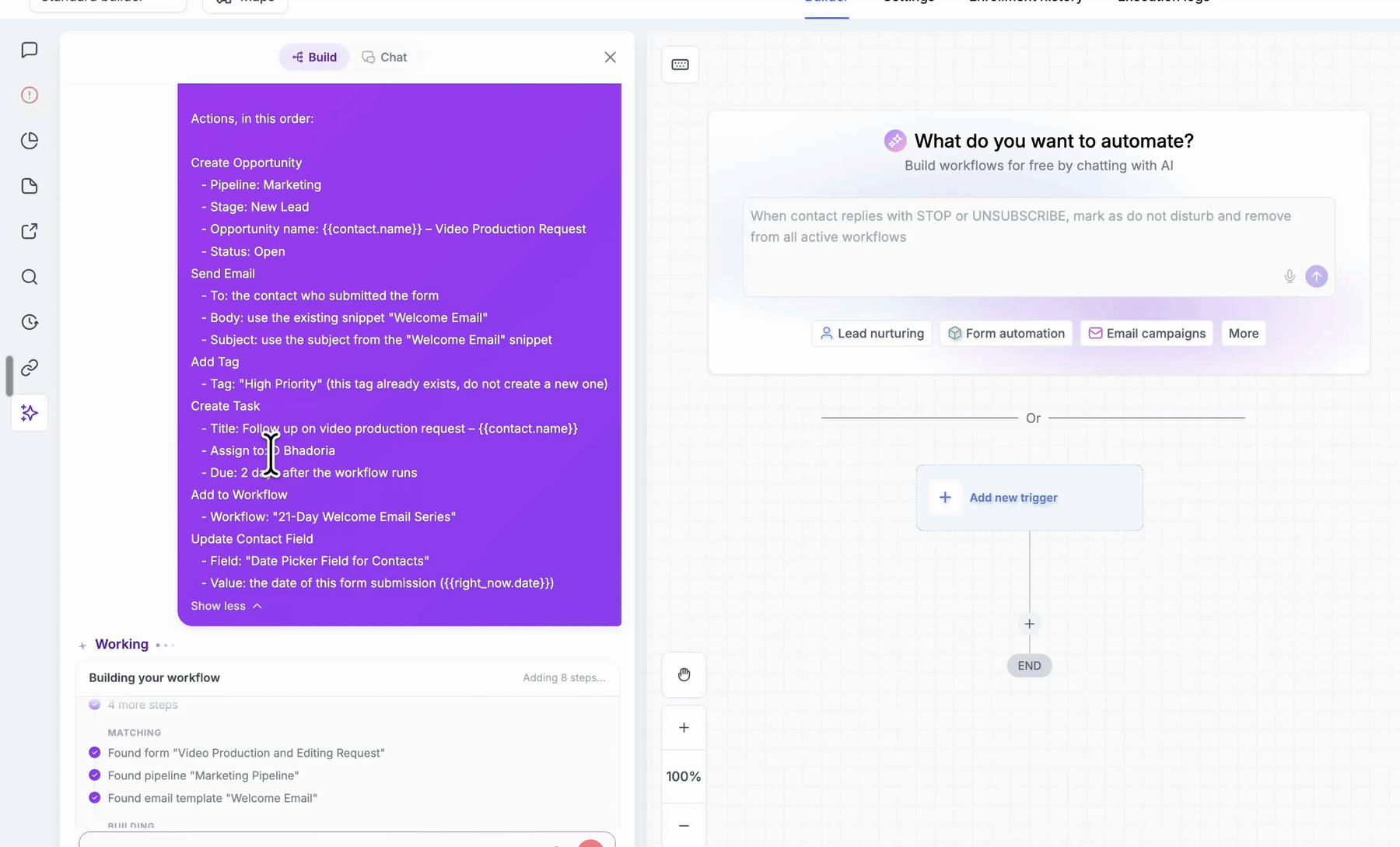Click the external link share icon in sidebar
Image resolution: width=1400 pixels, height=847 pixels.
pos(30,231)
